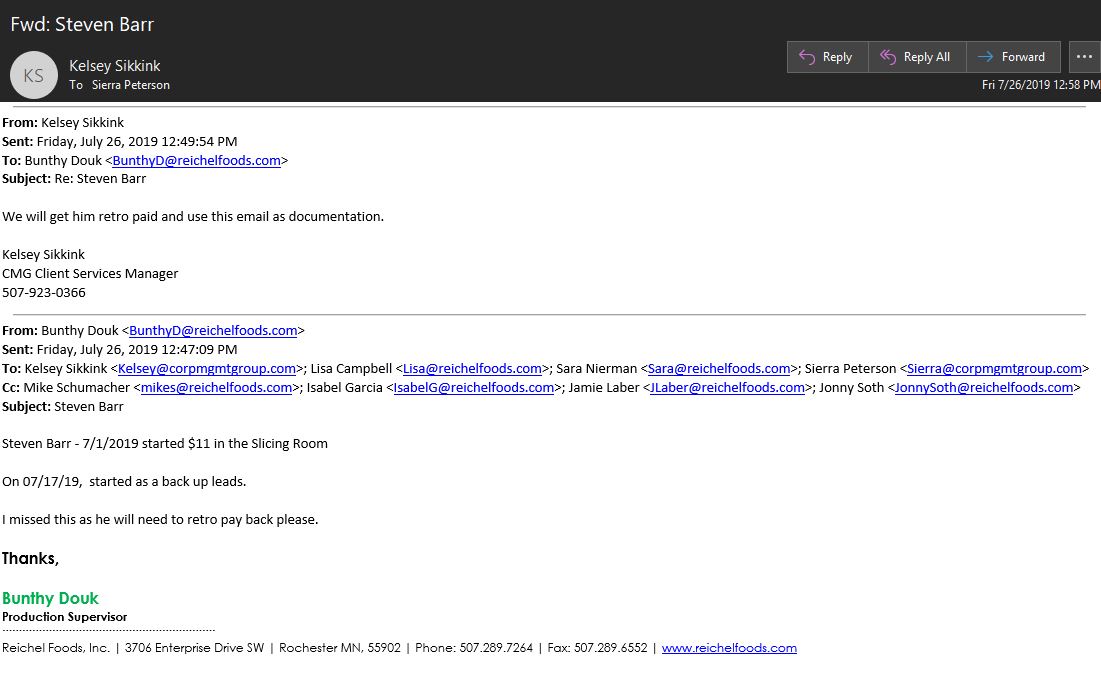Click the Forward arrow icon
1101x677 pixels.
[986, 57]
